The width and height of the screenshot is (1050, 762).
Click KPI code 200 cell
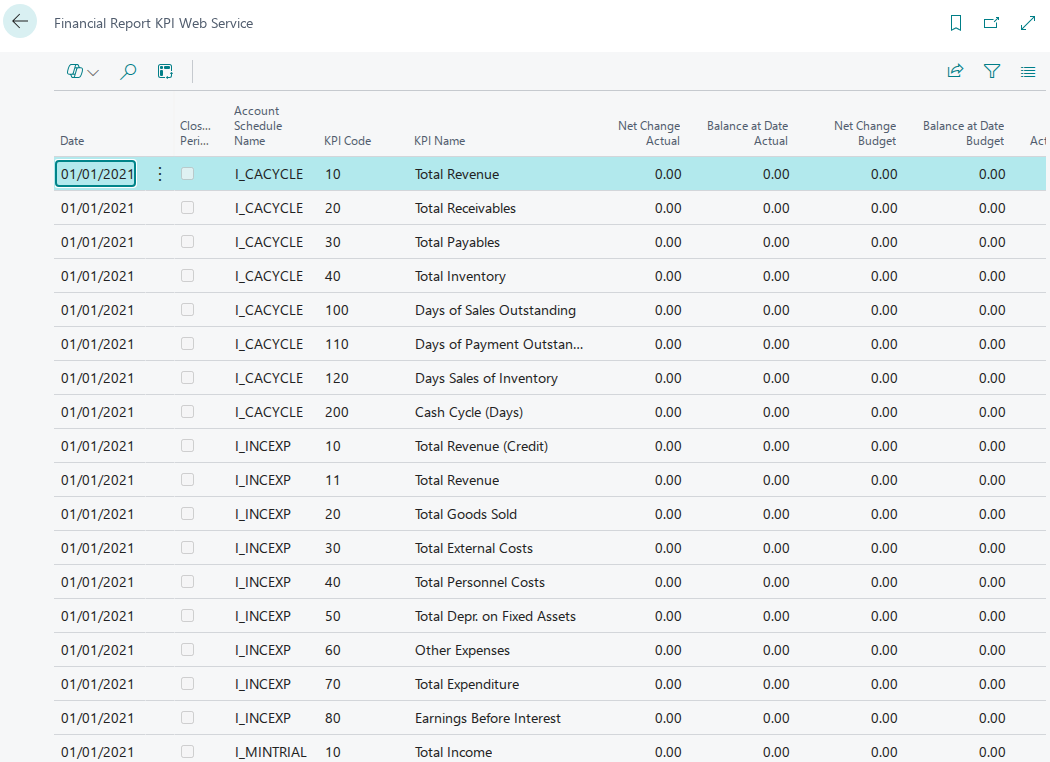click(337, 412)
